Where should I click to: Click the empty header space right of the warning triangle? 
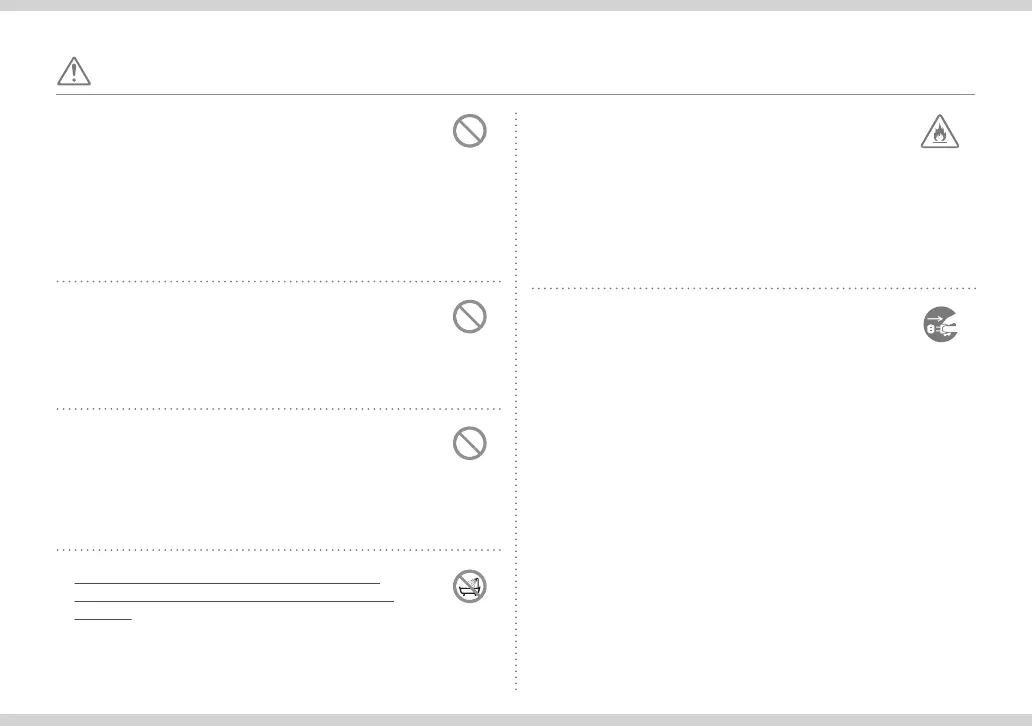tap(533, 71)
